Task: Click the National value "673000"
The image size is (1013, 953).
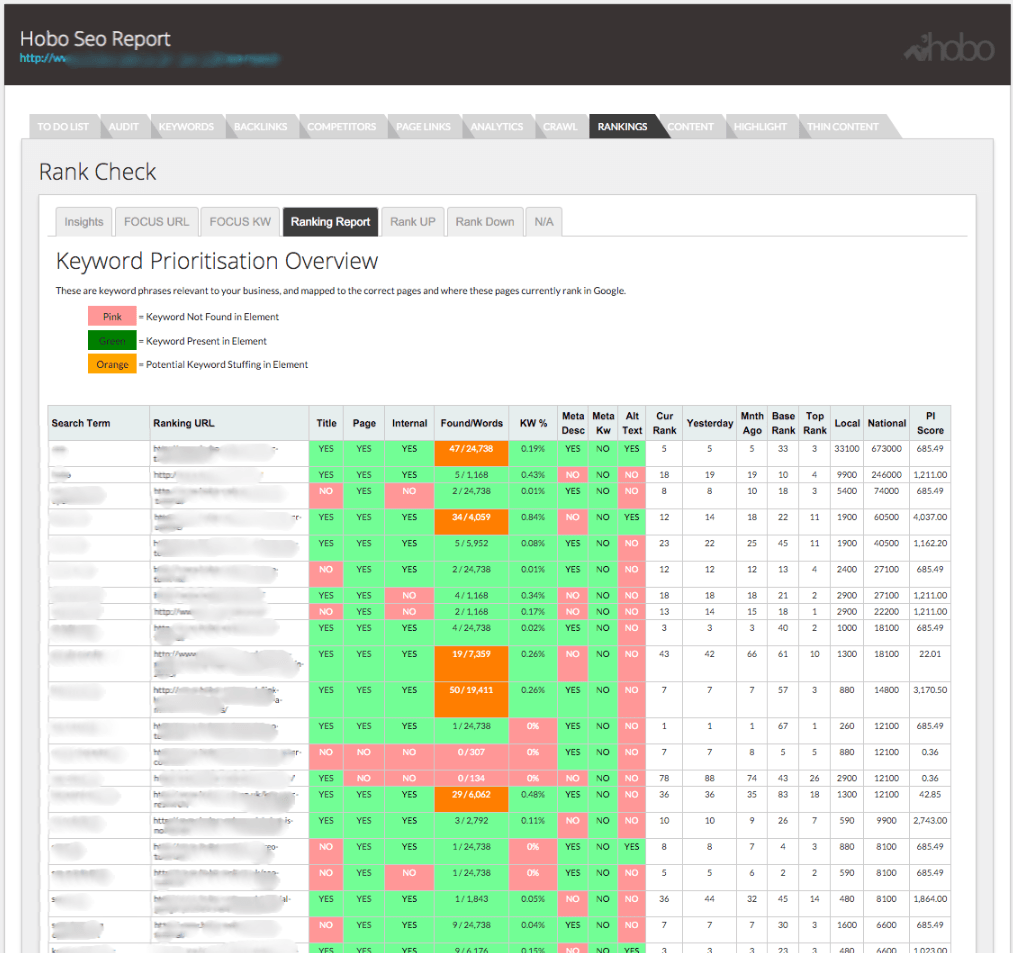Action: [x=886, y=448]
